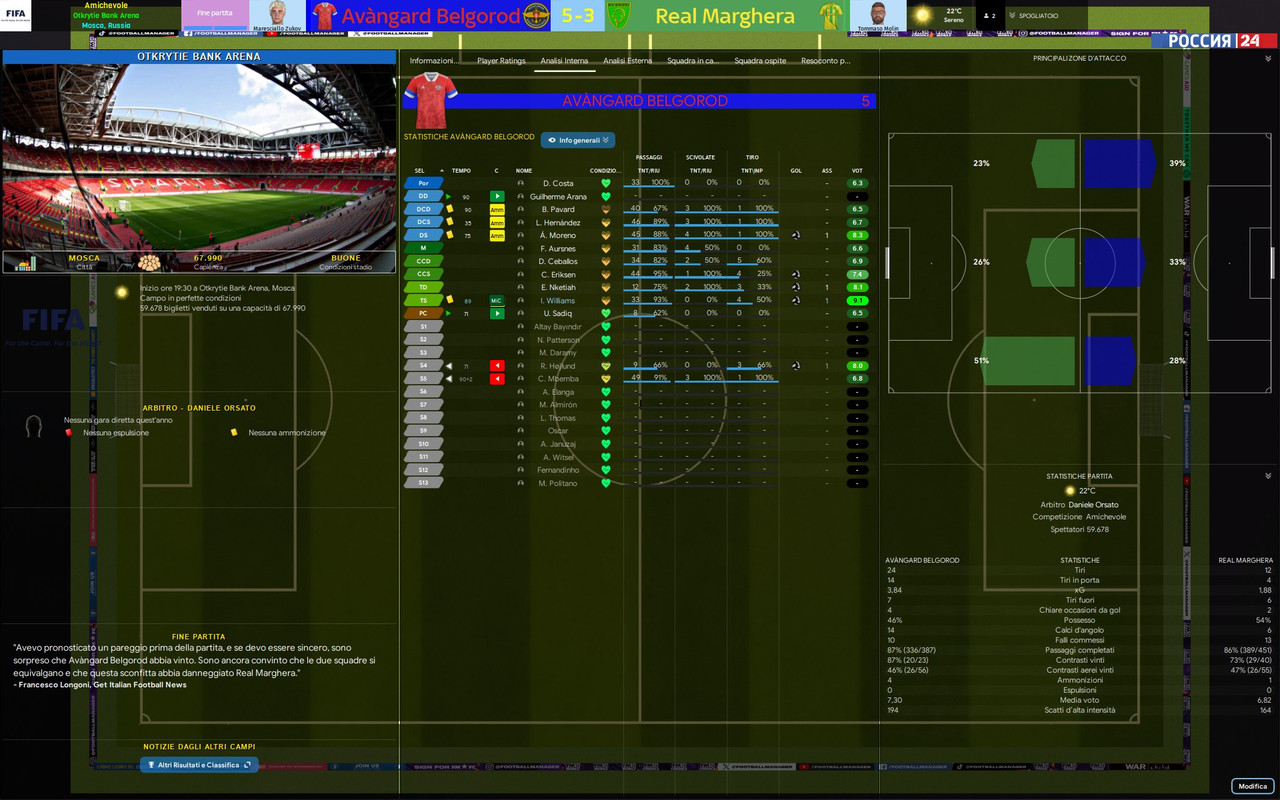The height and width of the screenshot is (800, 1280).
Task: Select the Por position pill
Action: 423,184
